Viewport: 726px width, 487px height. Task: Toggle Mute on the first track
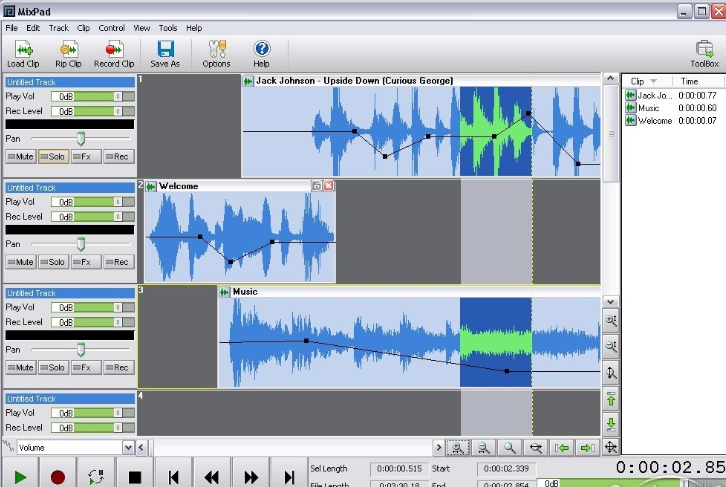point(20,156)
